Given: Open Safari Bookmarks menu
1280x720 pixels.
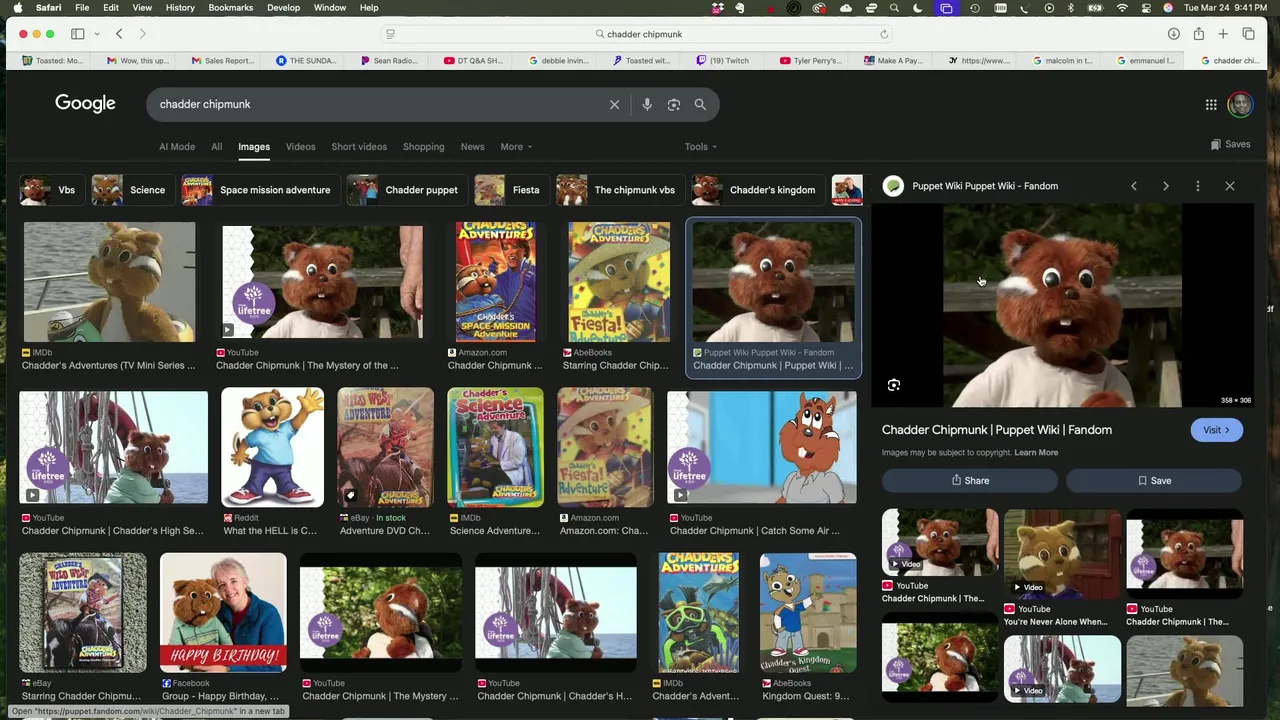Looking at the screenshot, I should (230, 8).
